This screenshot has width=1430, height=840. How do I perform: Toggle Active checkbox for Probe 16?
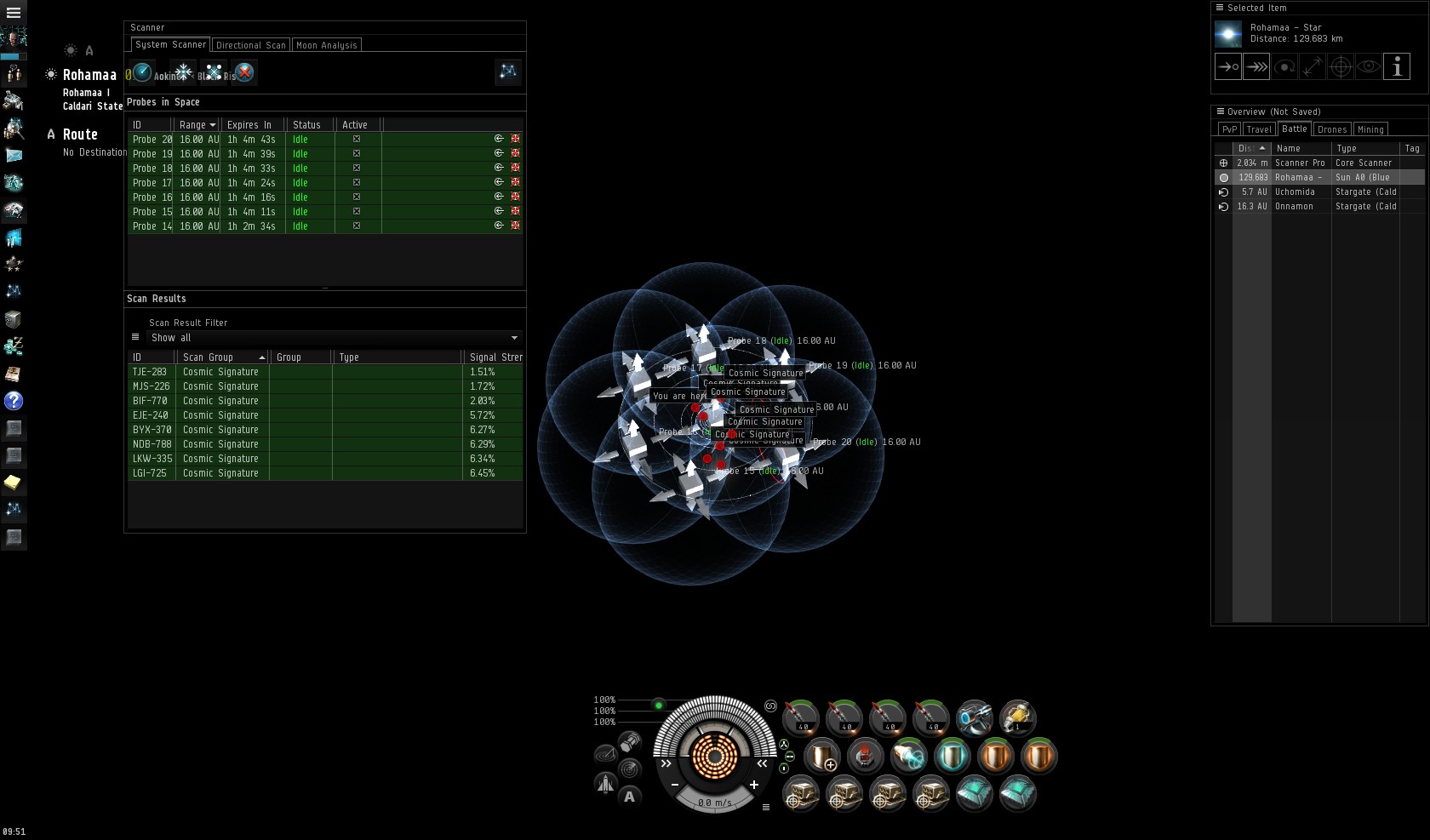coord(357,197)
